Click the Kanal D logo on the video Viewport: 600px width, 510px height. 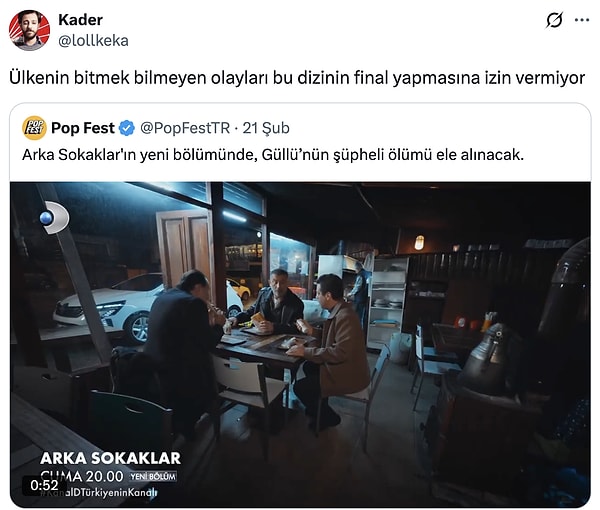(55, 218)
